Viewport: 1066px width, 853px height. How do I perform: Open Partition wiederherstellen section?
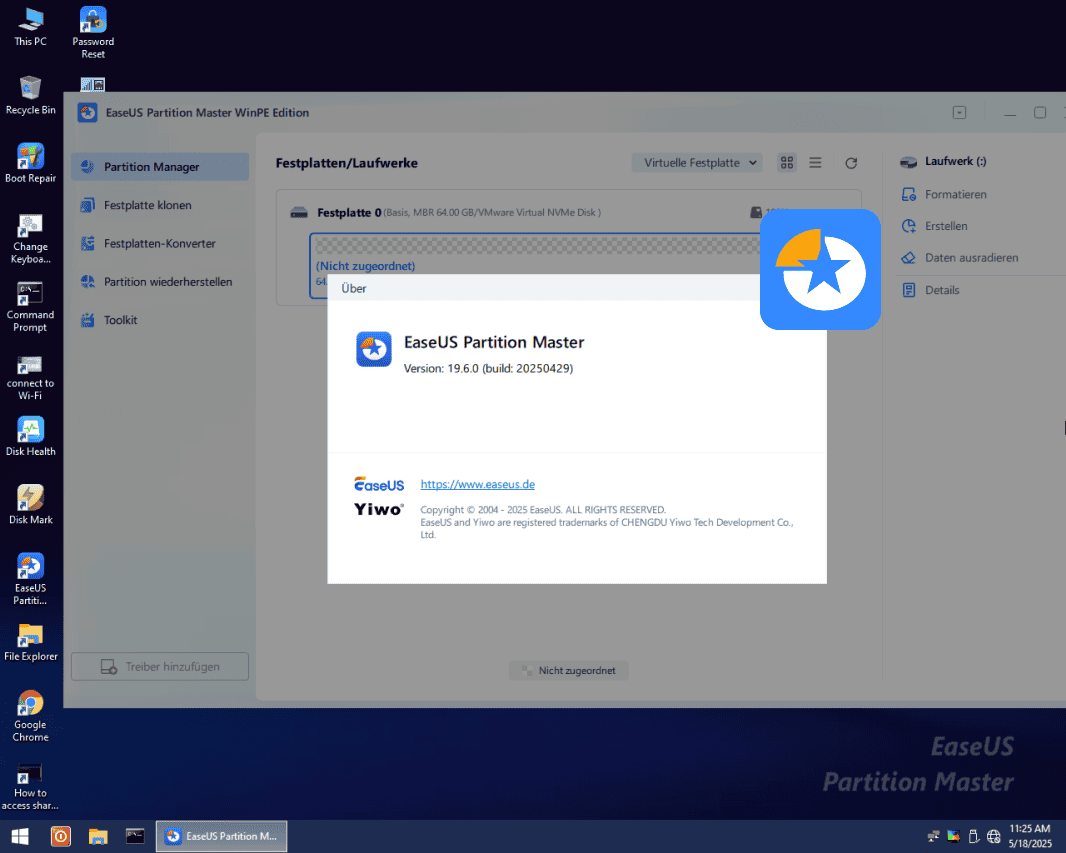[160, 281]
